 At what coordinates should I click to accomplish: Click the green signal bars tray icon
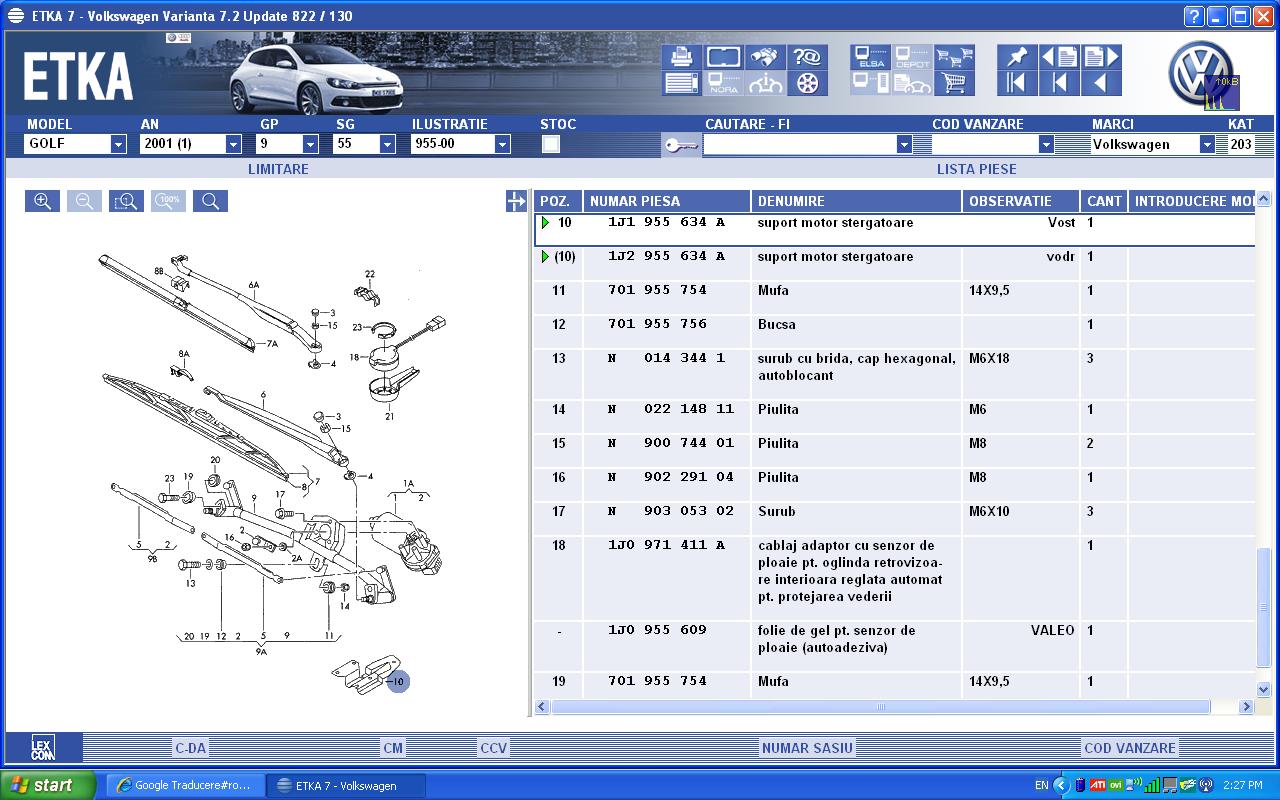click(1152, 785)
